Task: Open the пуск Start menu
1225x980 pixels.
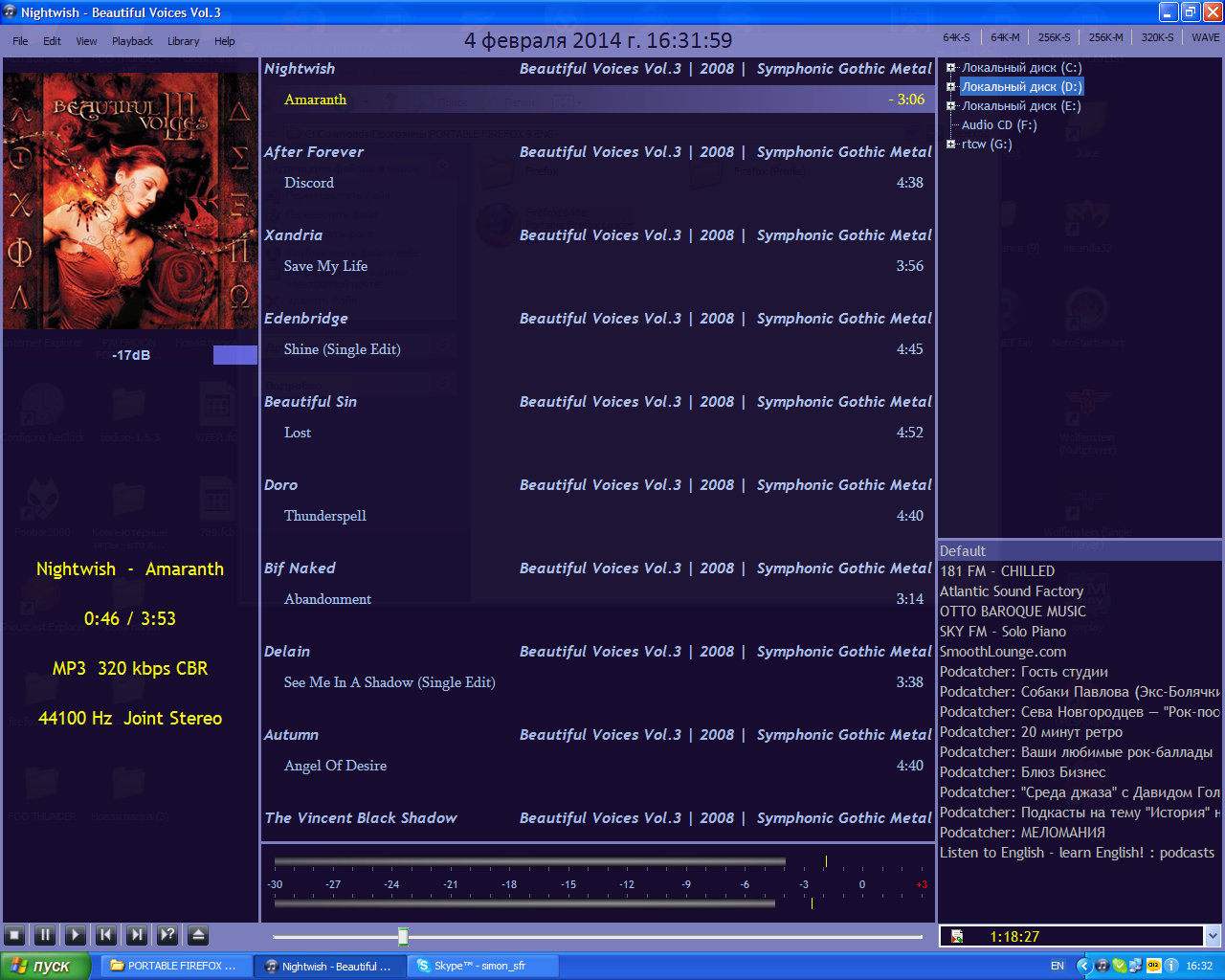Action: pyautogui.click(x=45, y=966)
